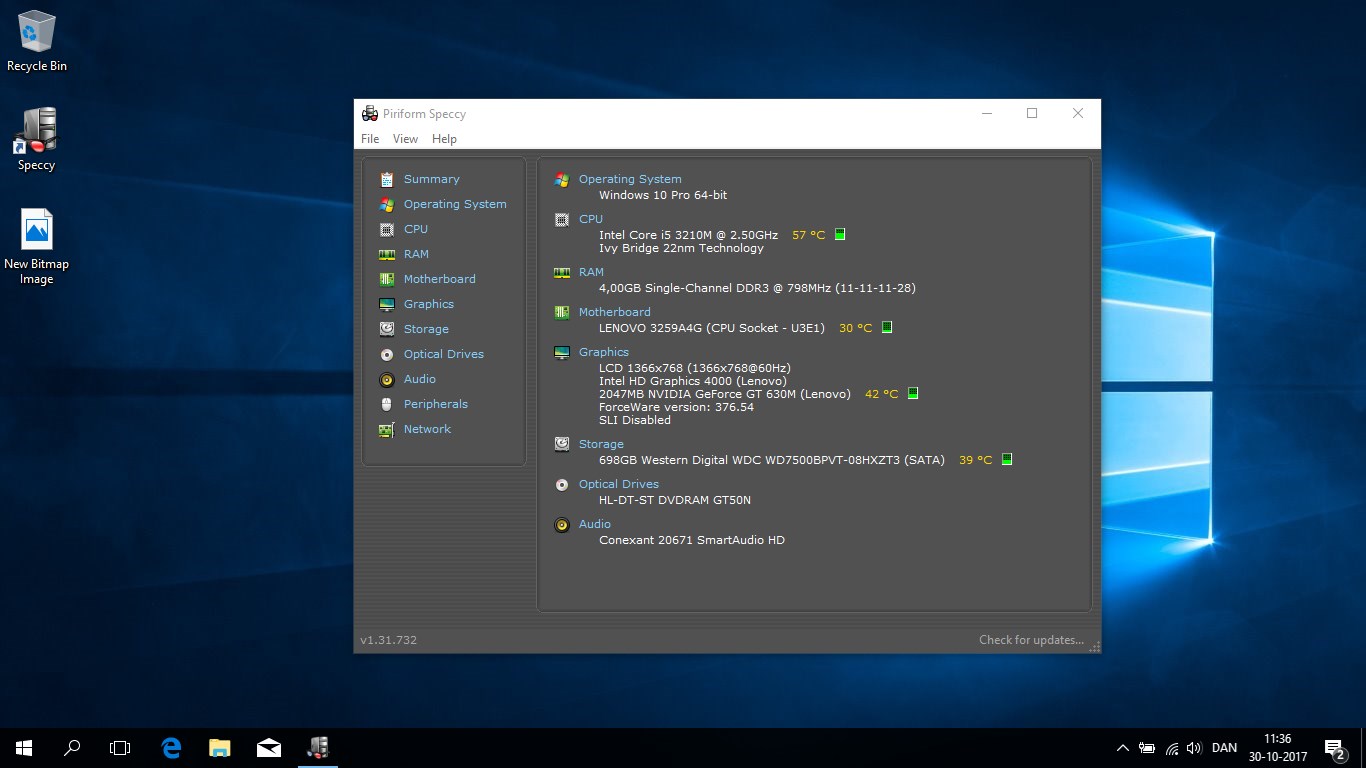Click the Windows flag icon beside Operating System heading

(x=562, y=180)
